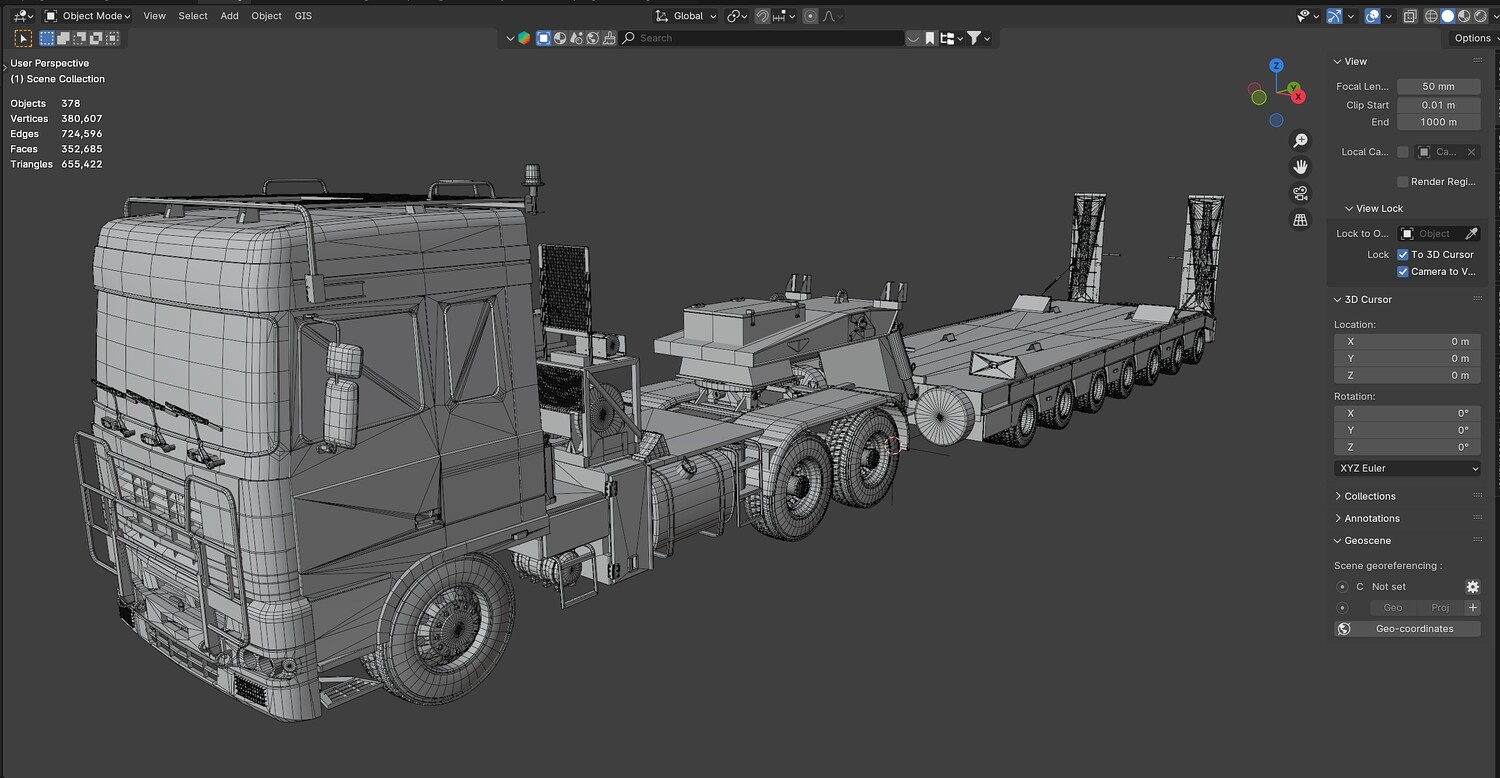Image resolution: width=1500 pixels, height=778 pixels.
Task: Toggle the camera view icon
Action: coord(1300,193)
